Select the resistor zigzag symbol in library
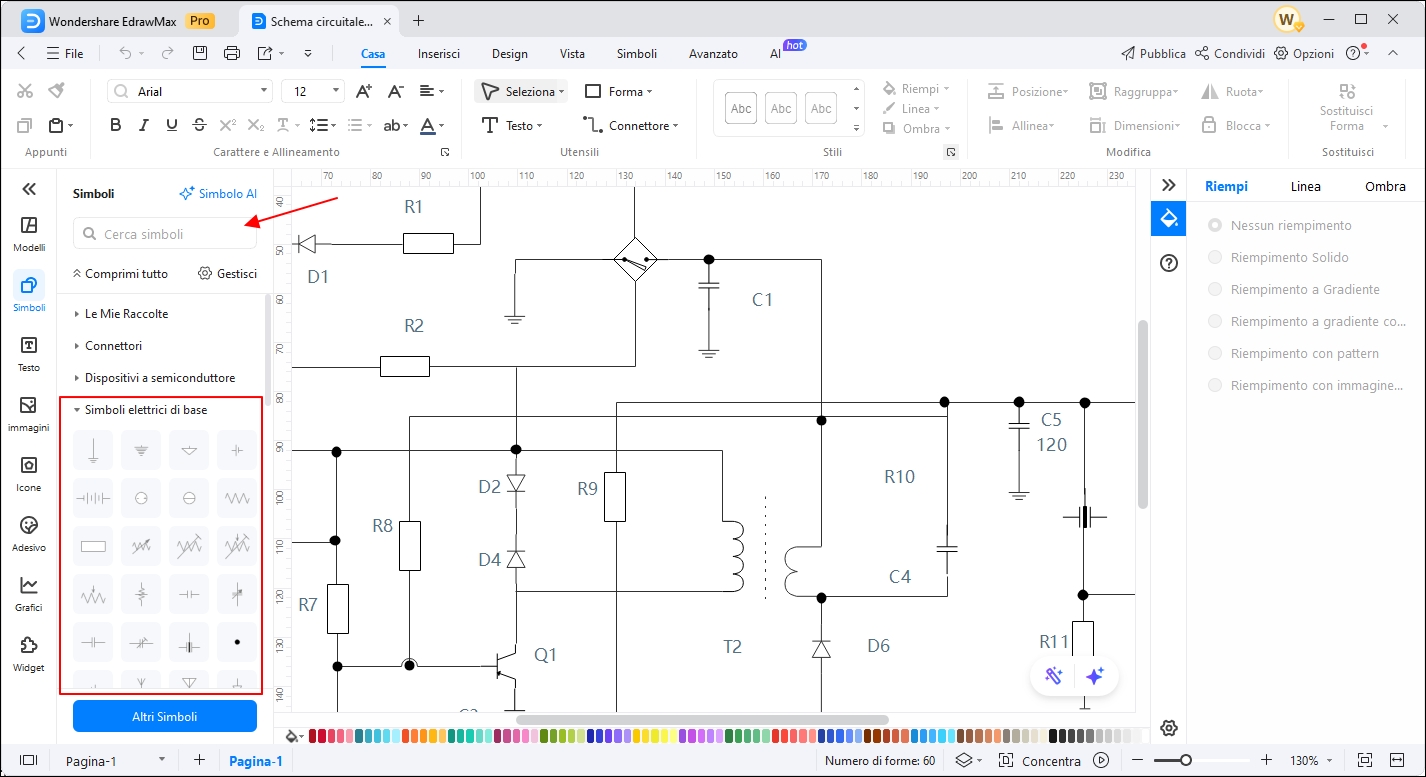The width and height of the screenshot is (1426, 777). pos(237,498)
